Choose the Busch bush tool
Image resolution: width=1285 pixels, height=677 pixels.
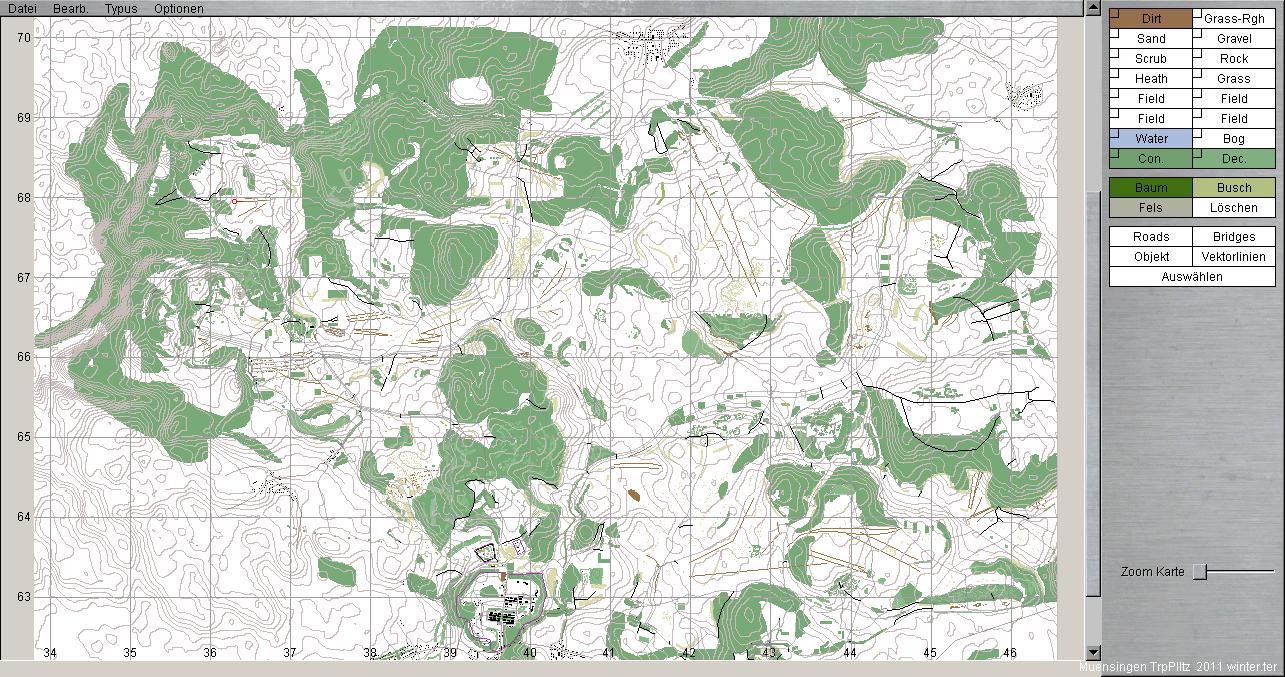click(x=1234, y=188)
